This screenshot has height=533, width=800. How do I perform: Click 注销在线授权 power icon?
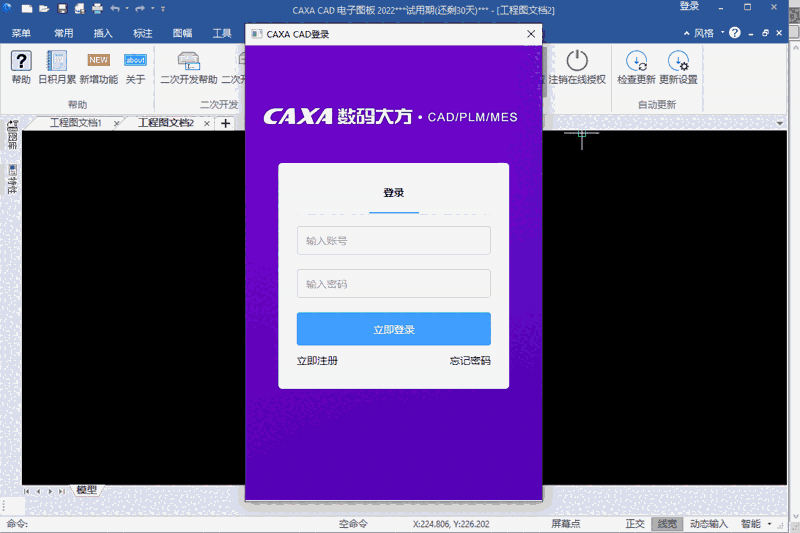click(x=577, y=67)
